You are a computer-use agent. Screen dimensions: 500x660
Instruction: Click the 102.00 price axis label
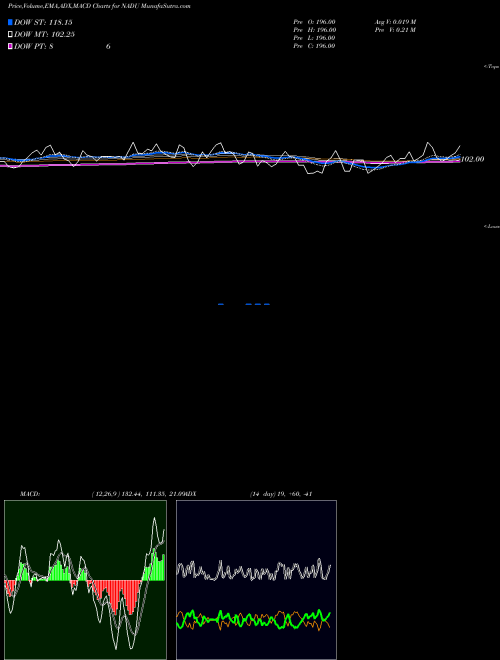pos(473,159)
